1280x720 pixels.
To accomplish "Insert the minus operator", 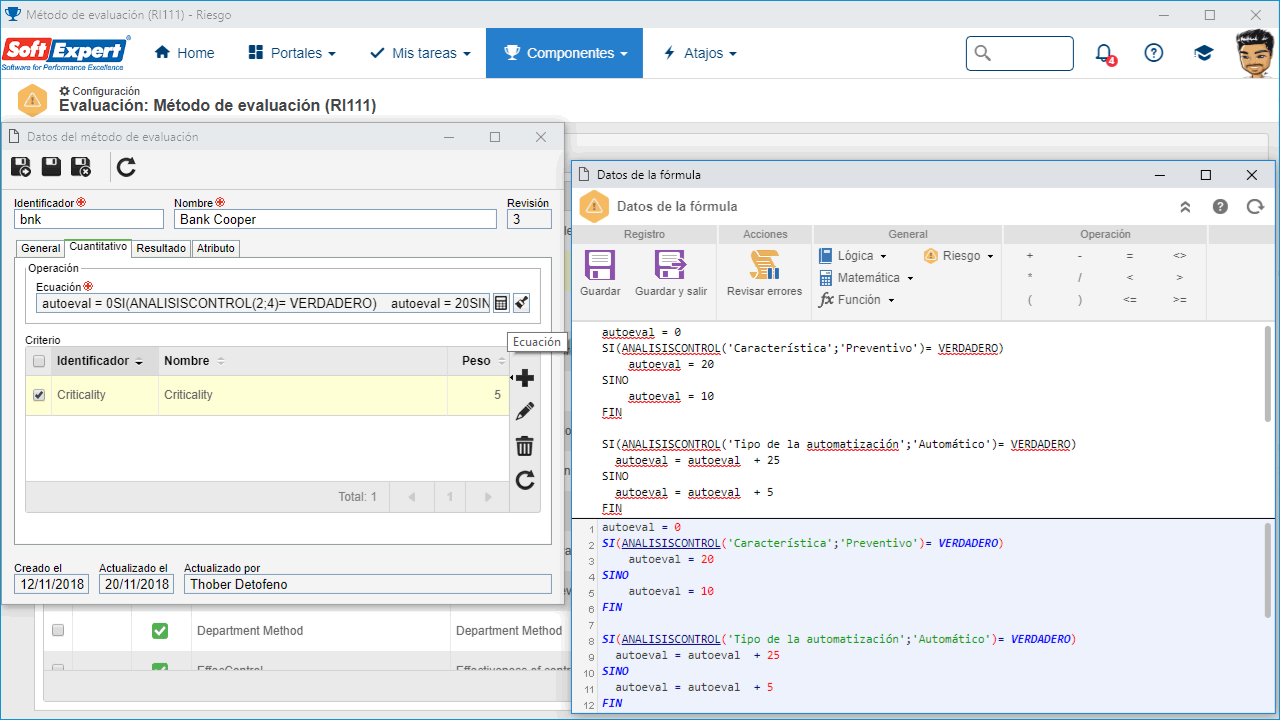I will pos(1080,256).
